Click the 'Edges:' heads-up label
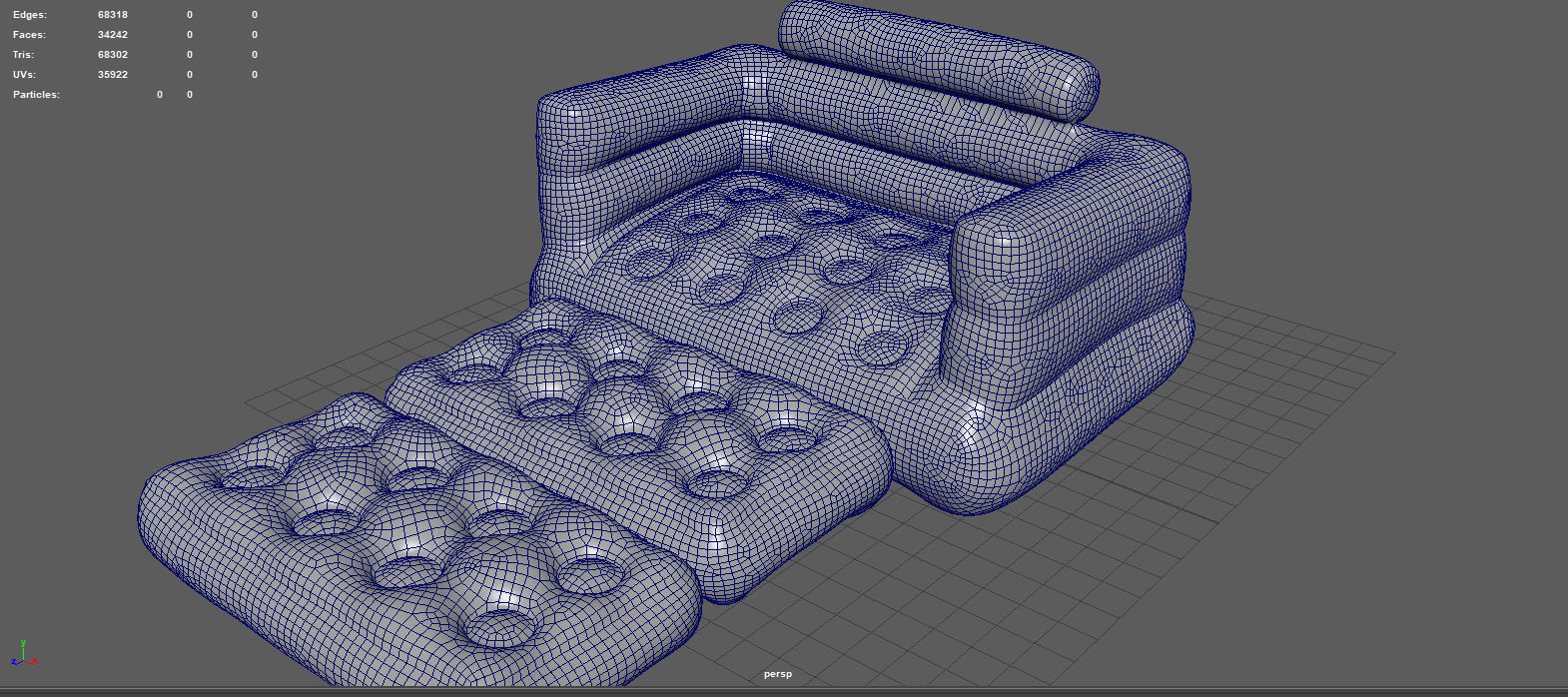 (x=30, y=15)
